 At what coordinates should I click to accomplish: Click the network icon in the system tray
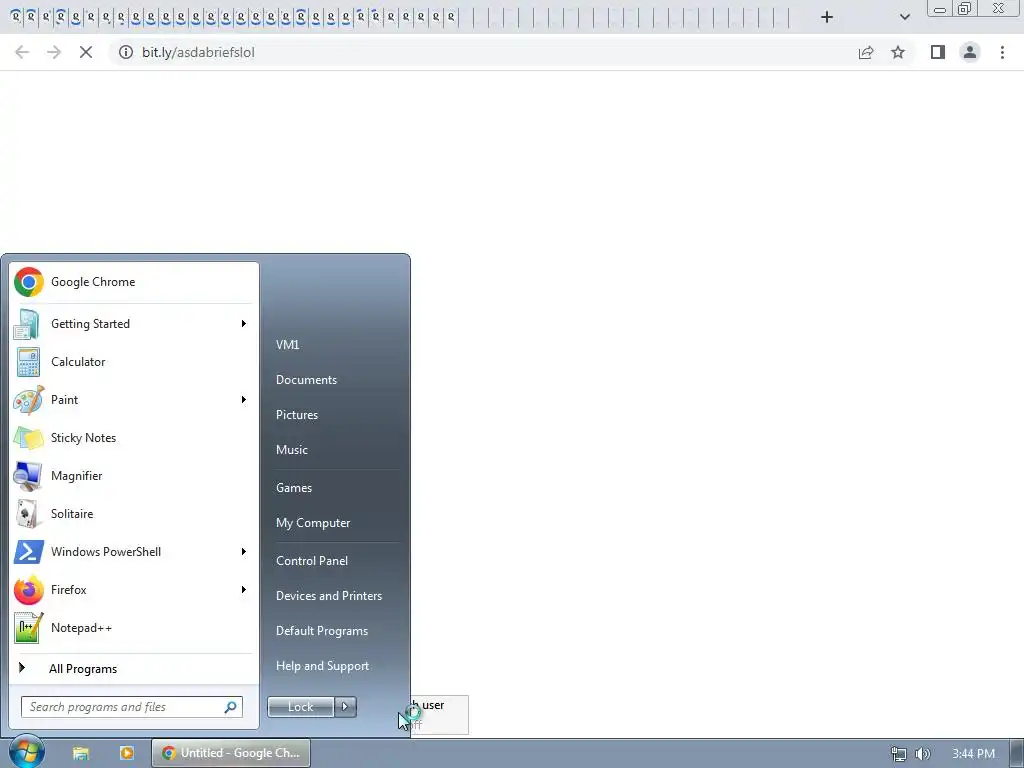[899, 754]
